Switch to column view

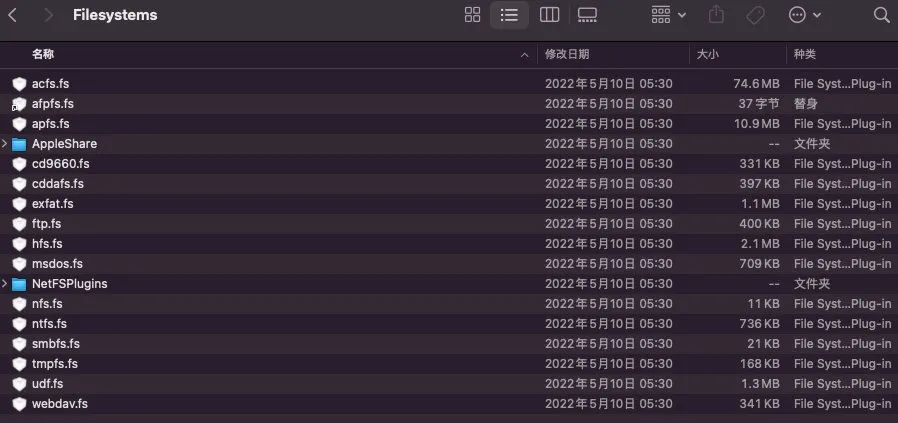[549, 15]
